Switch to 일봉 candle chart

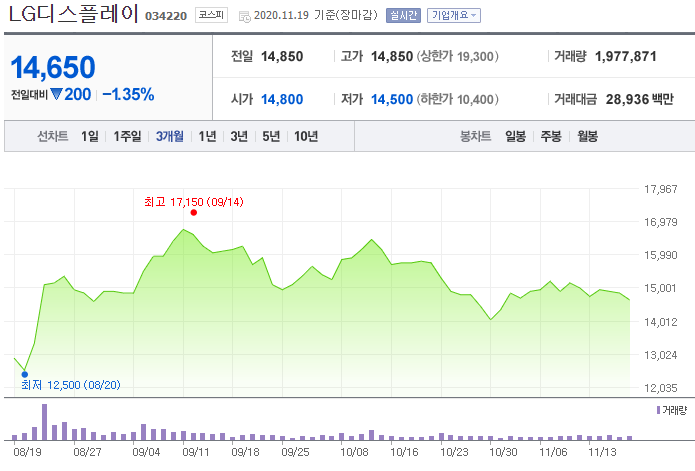[515, 136]
